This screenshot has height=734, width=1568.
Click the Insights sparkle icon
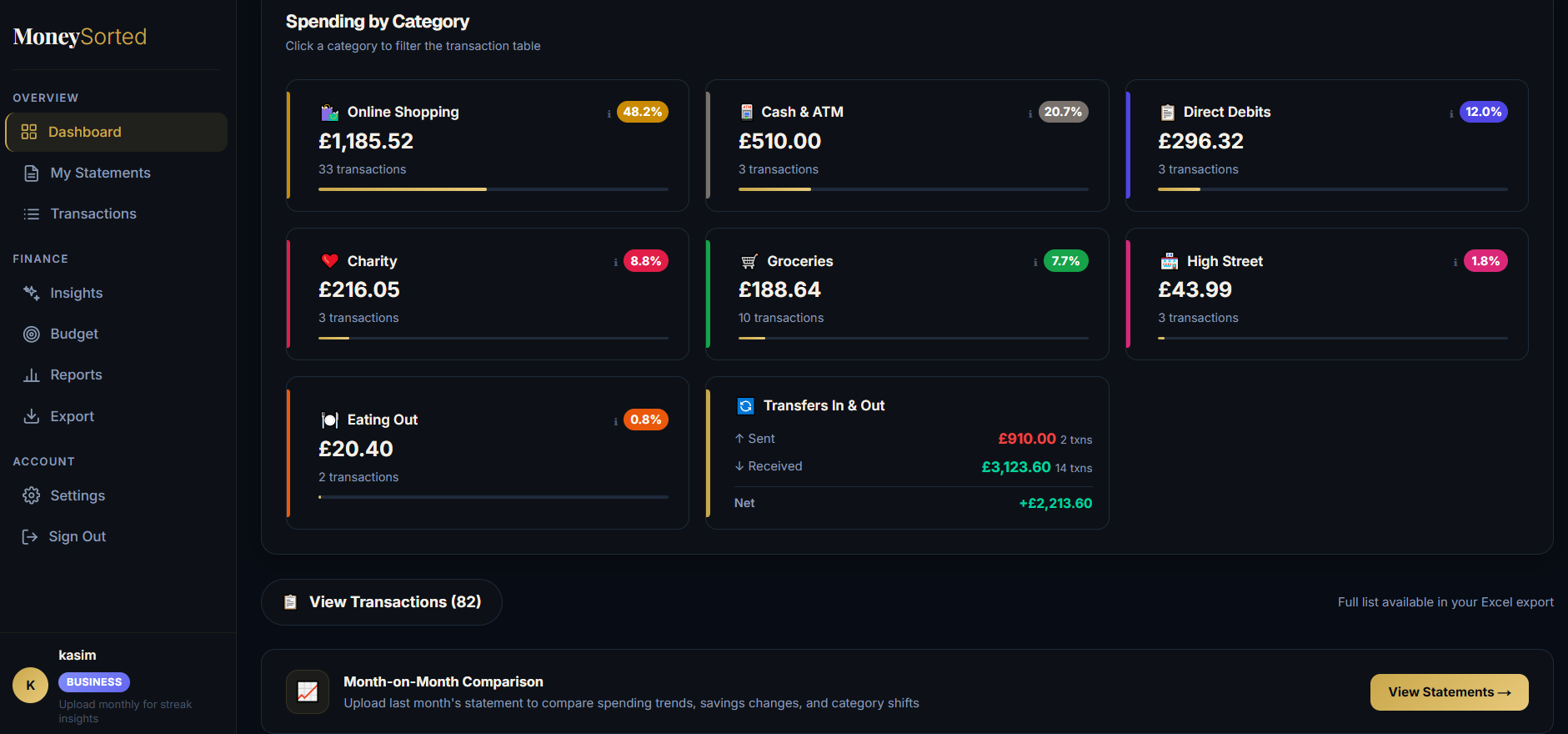32,293
